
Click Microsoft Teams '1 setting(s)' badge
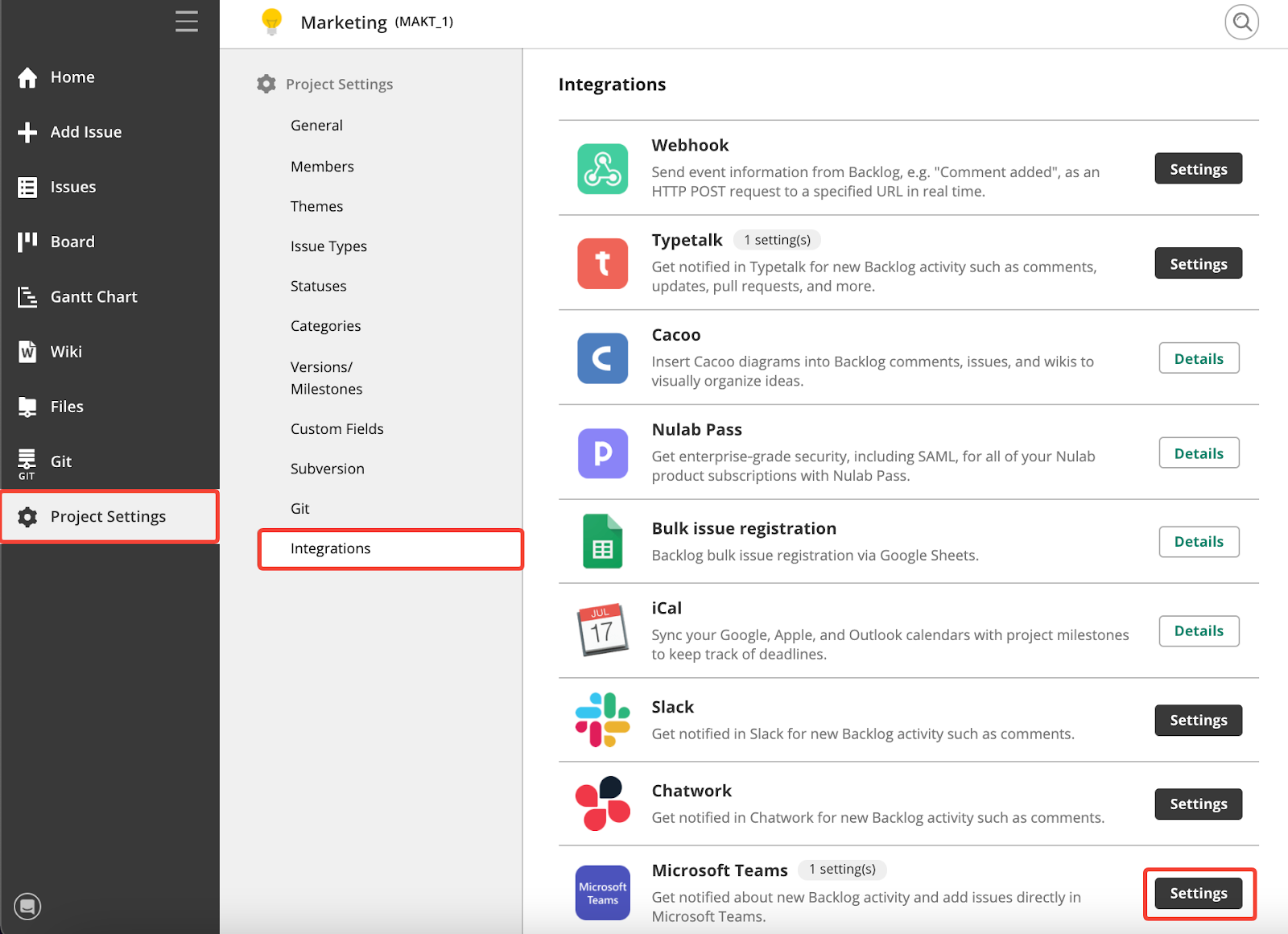click(842, 870)
